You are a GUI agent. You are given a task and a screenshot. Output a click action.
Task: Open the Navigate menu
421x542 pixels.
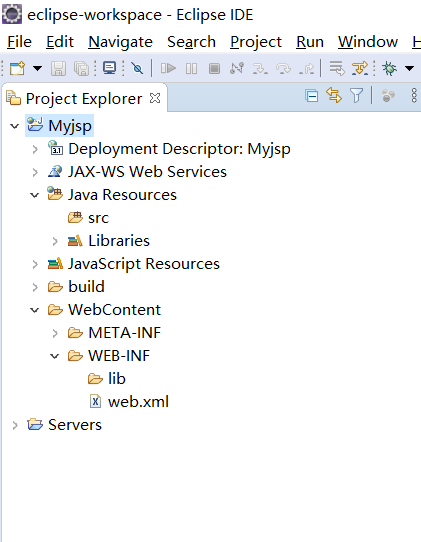[x=120, y=42]
